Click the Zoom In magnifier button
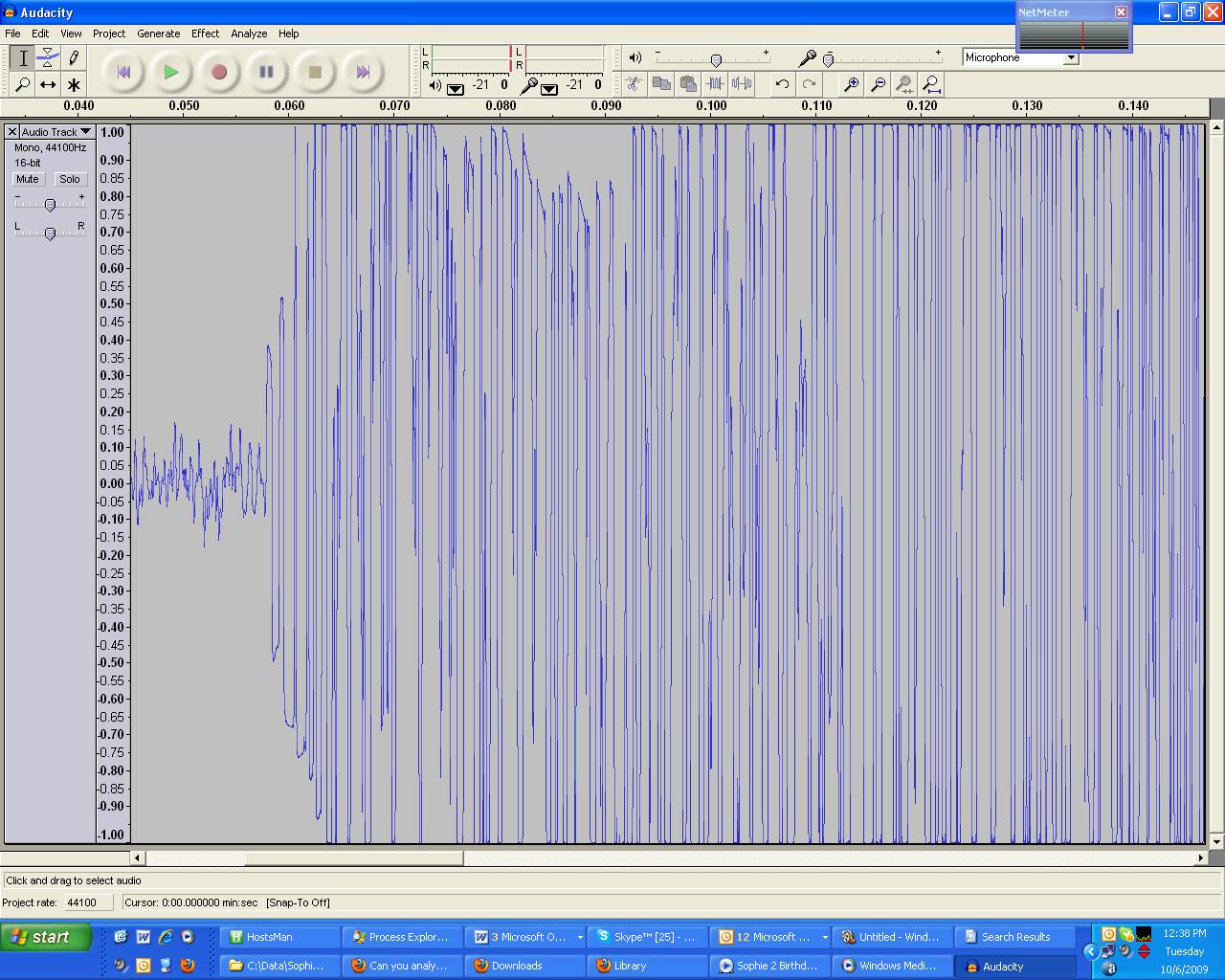Viewport: 1225px width, 980px height. coord(851,84)
